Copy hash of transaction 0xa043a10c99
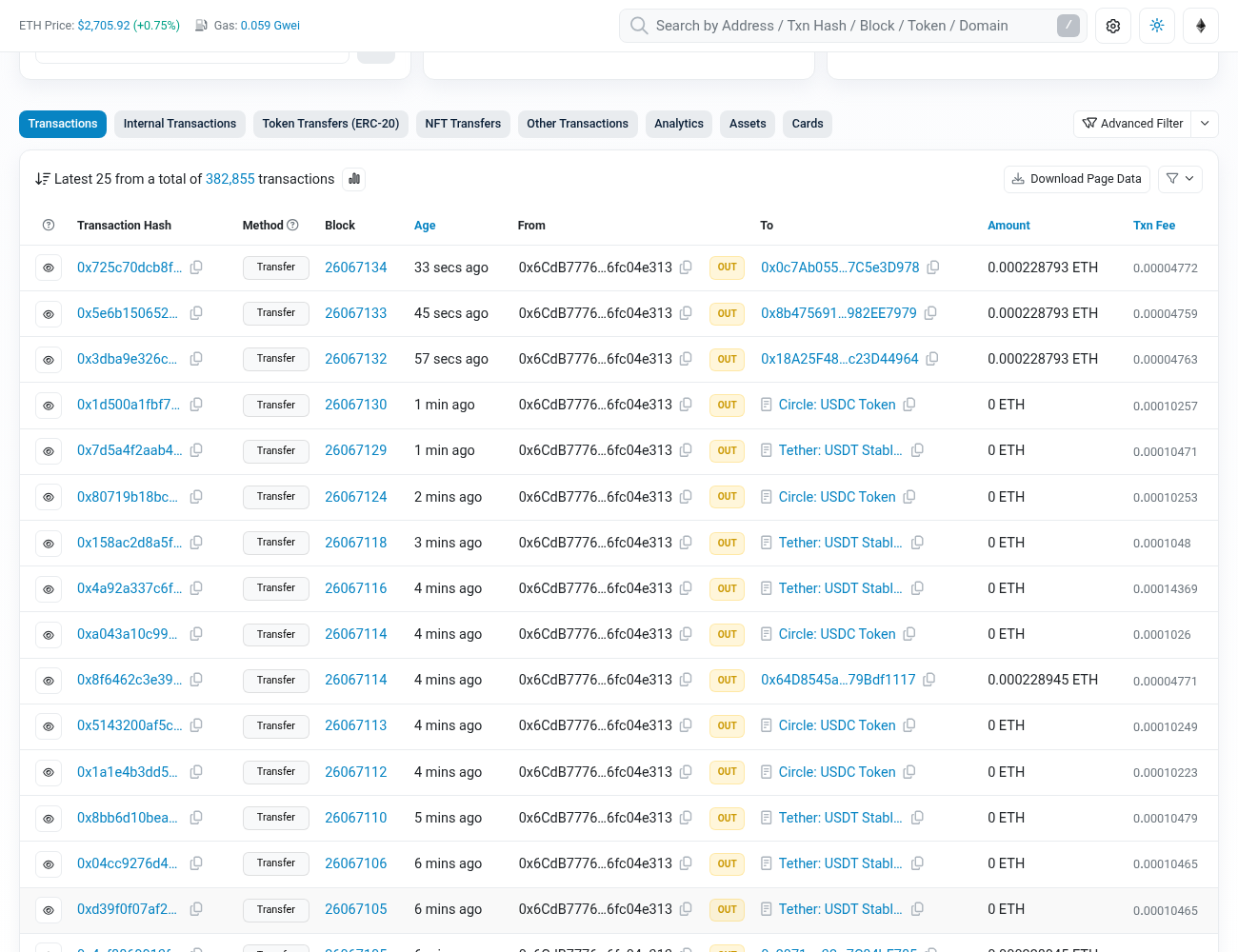Viewport: 1238px width, 952px height. pyautogui.click(x=196, y=634)
